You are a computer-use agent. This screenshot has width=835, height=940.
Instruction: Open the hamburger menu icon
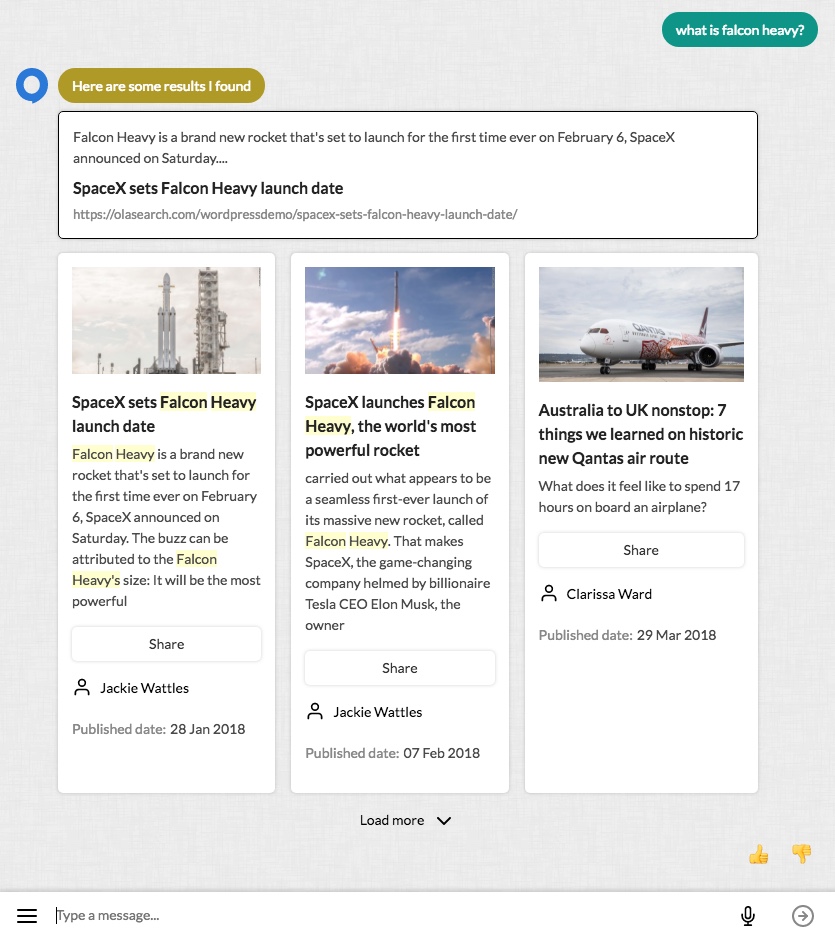(x=27, y=915)
